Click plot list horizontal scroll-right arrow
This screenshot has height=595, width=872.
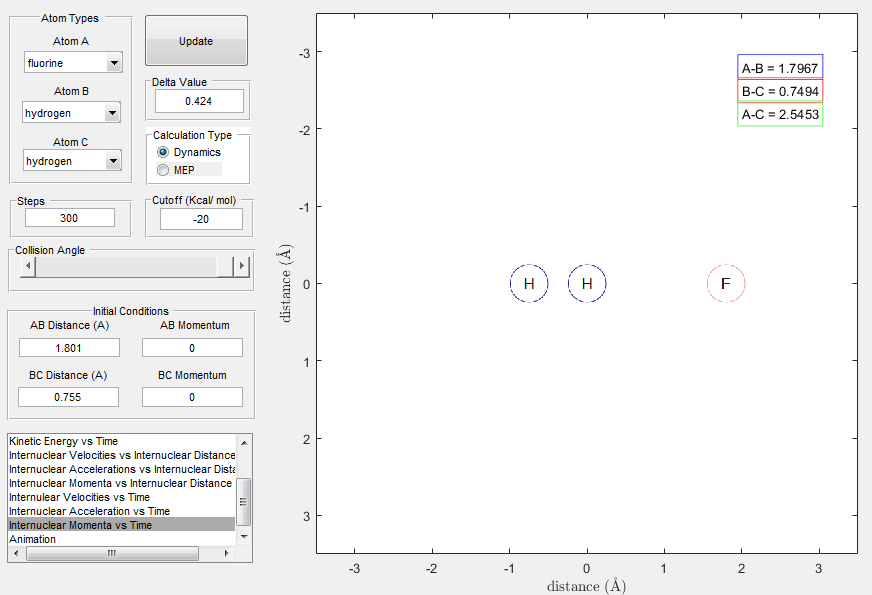coord(226,553)
